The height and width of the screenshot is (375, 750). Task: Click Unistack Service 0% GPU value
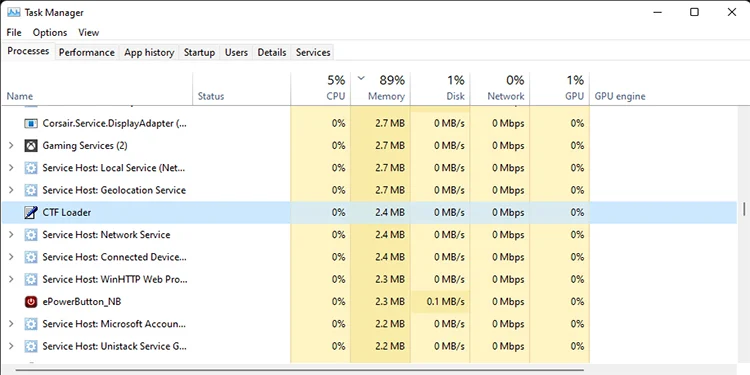tap(577, 346)
